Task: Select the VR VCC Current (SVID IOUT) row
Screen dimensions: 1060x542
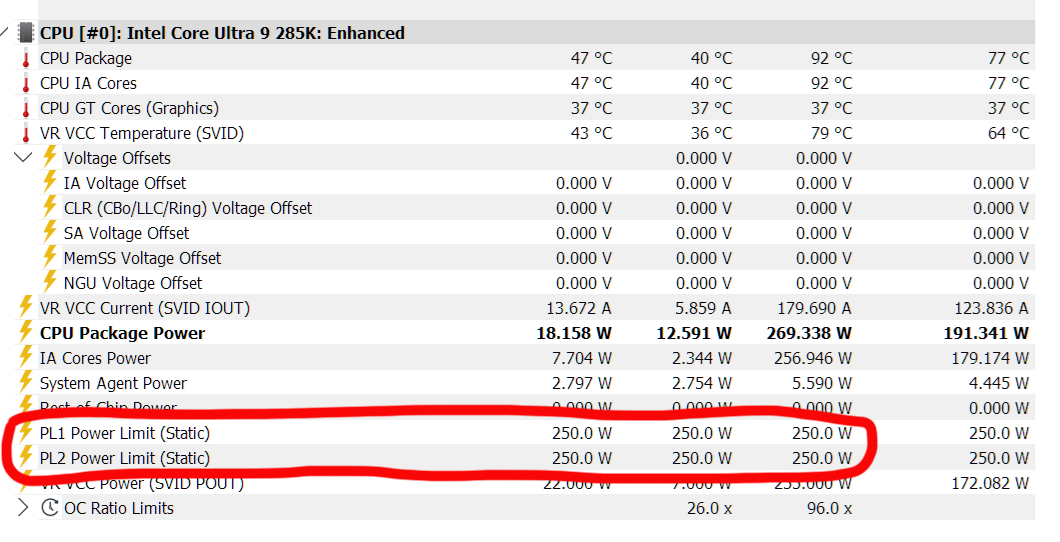Action: click(145, 309)
